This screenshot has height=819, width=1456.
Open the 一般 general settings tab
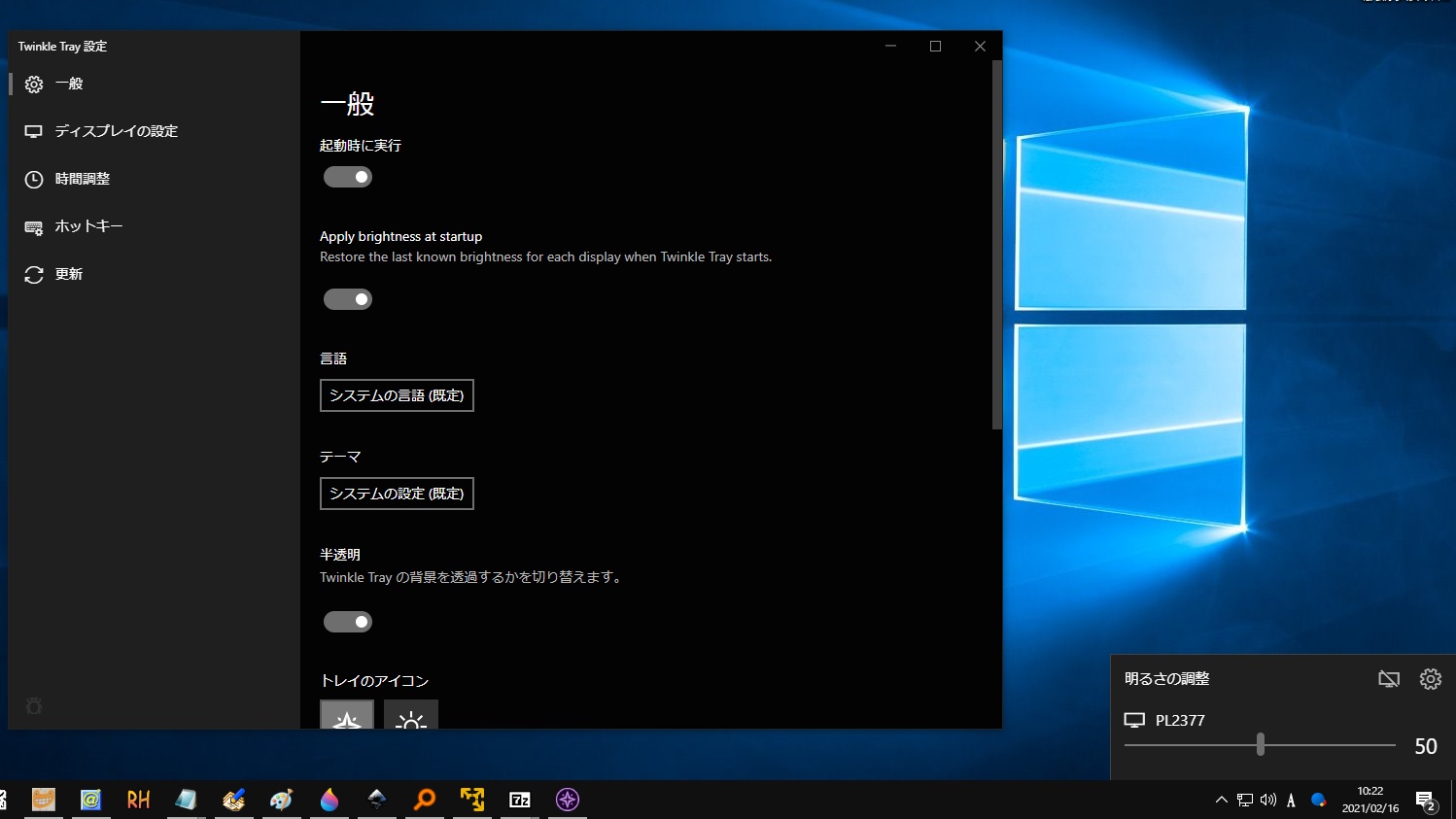pos(154,84)
